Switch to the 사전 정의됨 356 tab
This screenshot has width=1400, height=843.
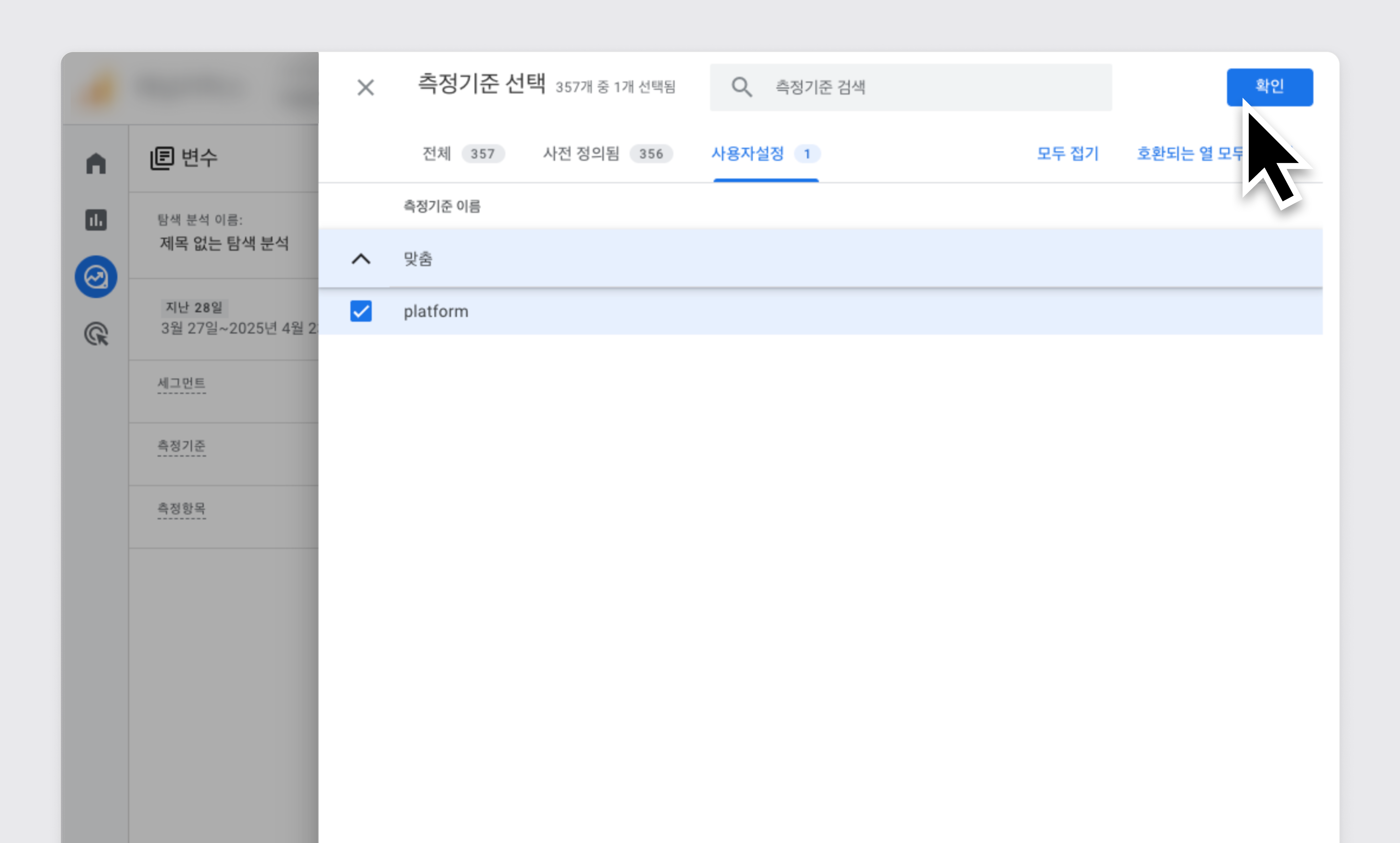click(606, 153)
